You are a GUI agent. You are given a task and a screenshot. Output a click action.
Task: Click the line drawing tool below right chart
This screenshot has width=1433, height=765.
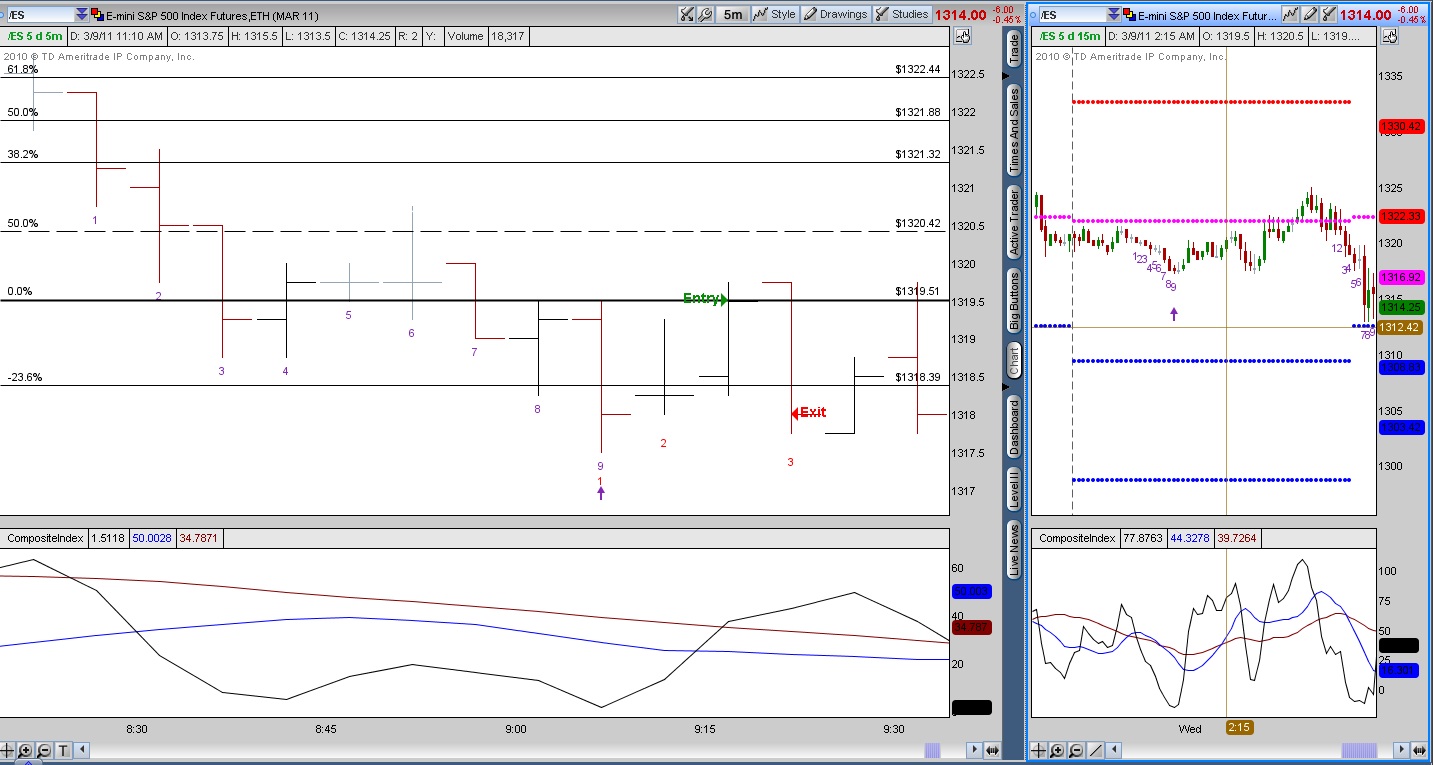pyautogui.click(x=1094, y=749)
